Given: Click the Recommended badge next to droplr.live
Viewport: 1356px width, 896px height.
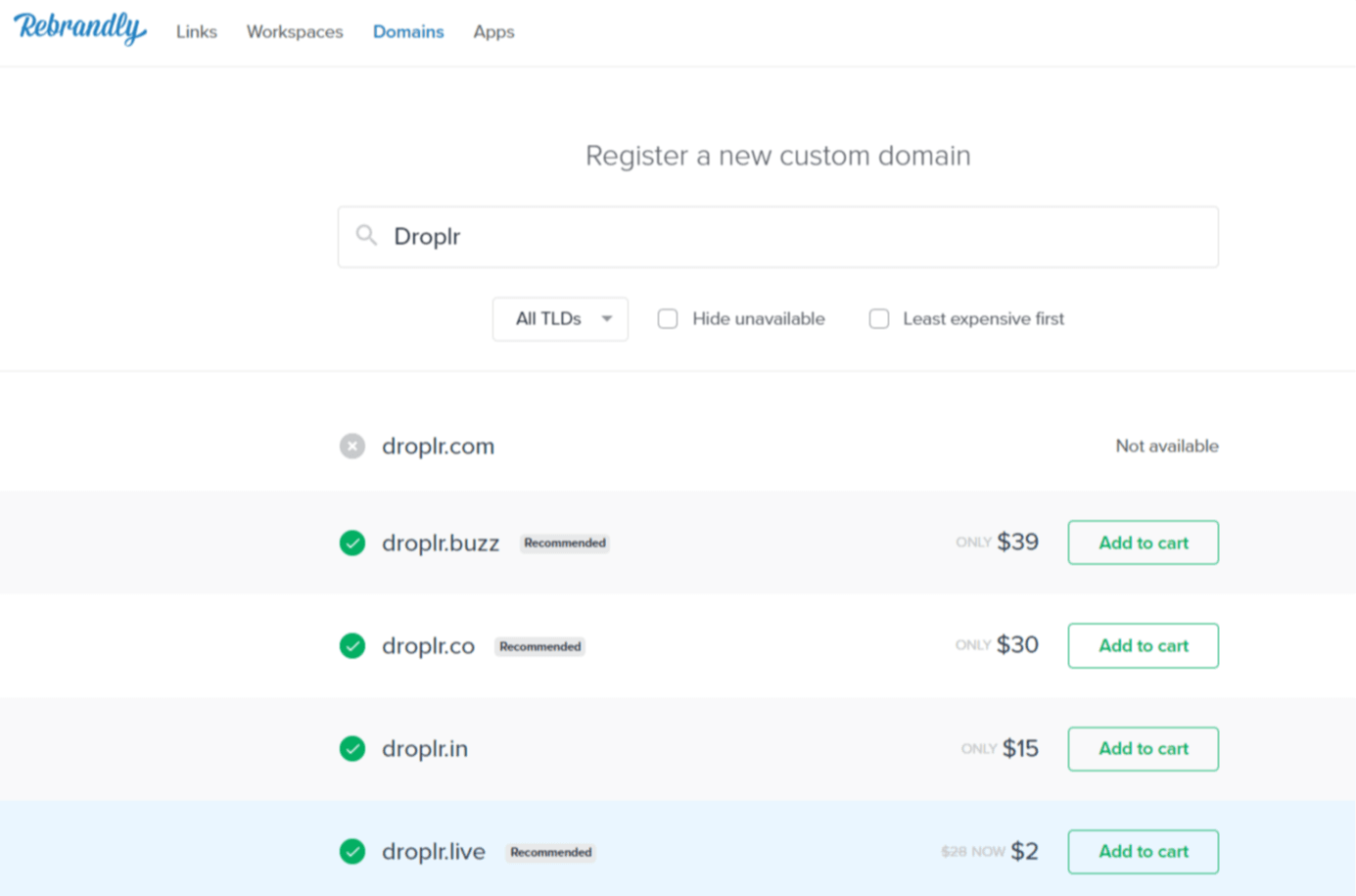Looking at the screenshot, I should [551, 852].
